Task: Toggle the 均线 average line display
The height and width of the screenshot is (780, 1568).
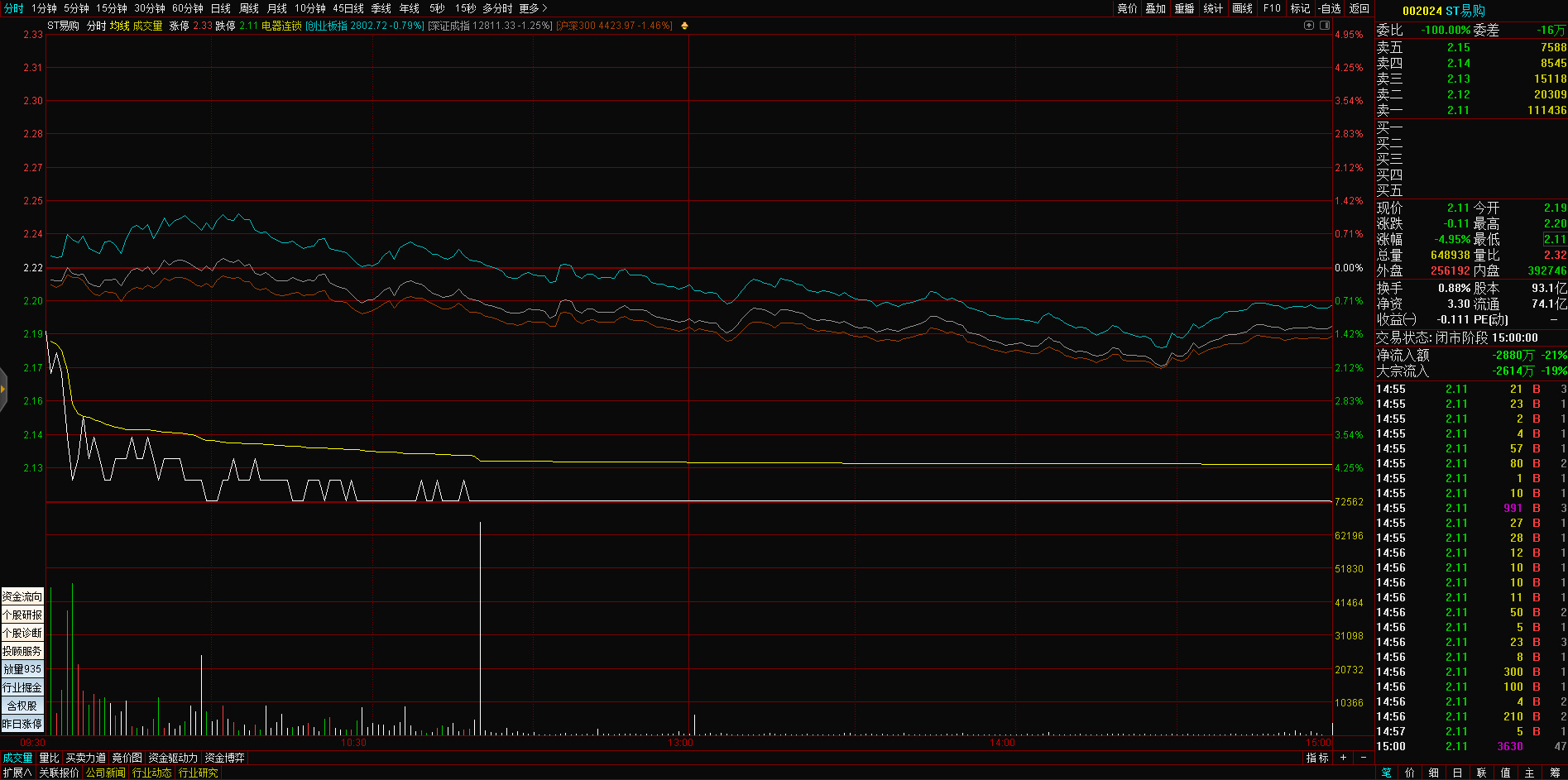Action: click(119, 26)
